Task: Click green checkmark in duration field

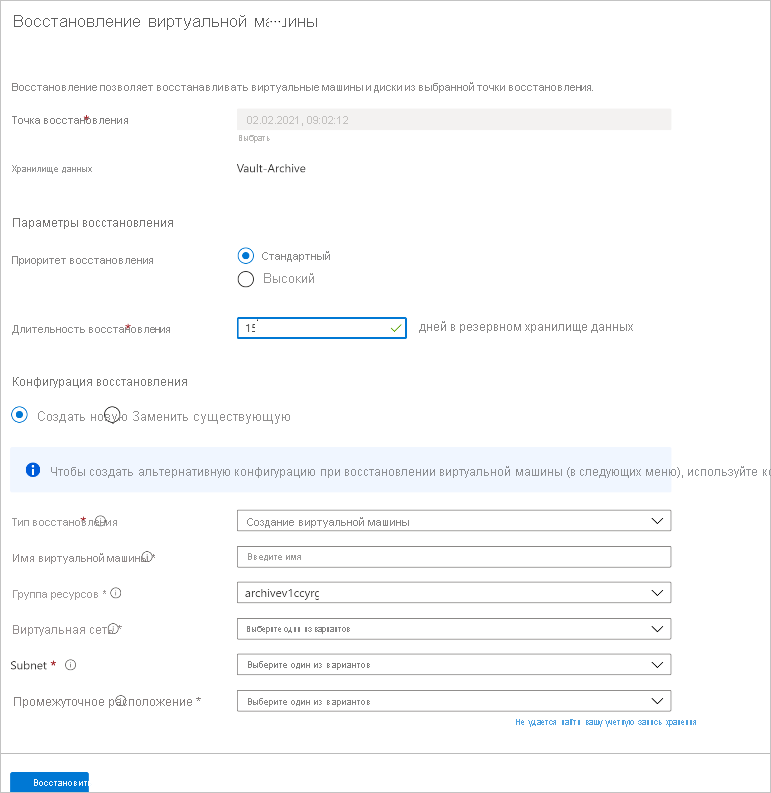Action: click(x=396, y=329)
